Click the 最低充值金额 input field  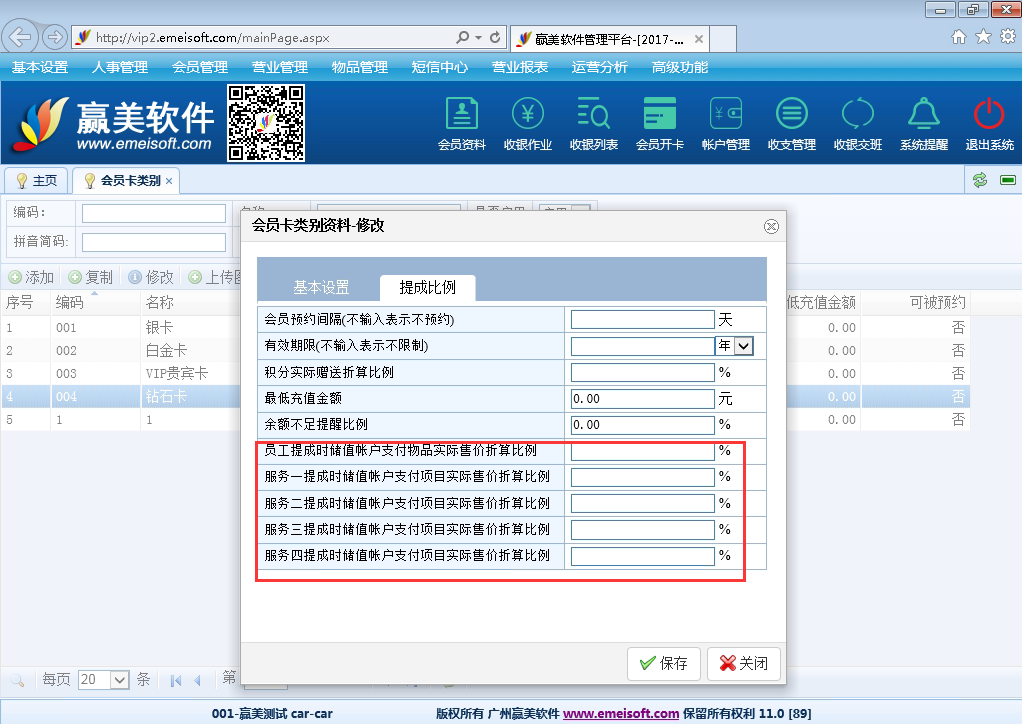click(642, 398)
